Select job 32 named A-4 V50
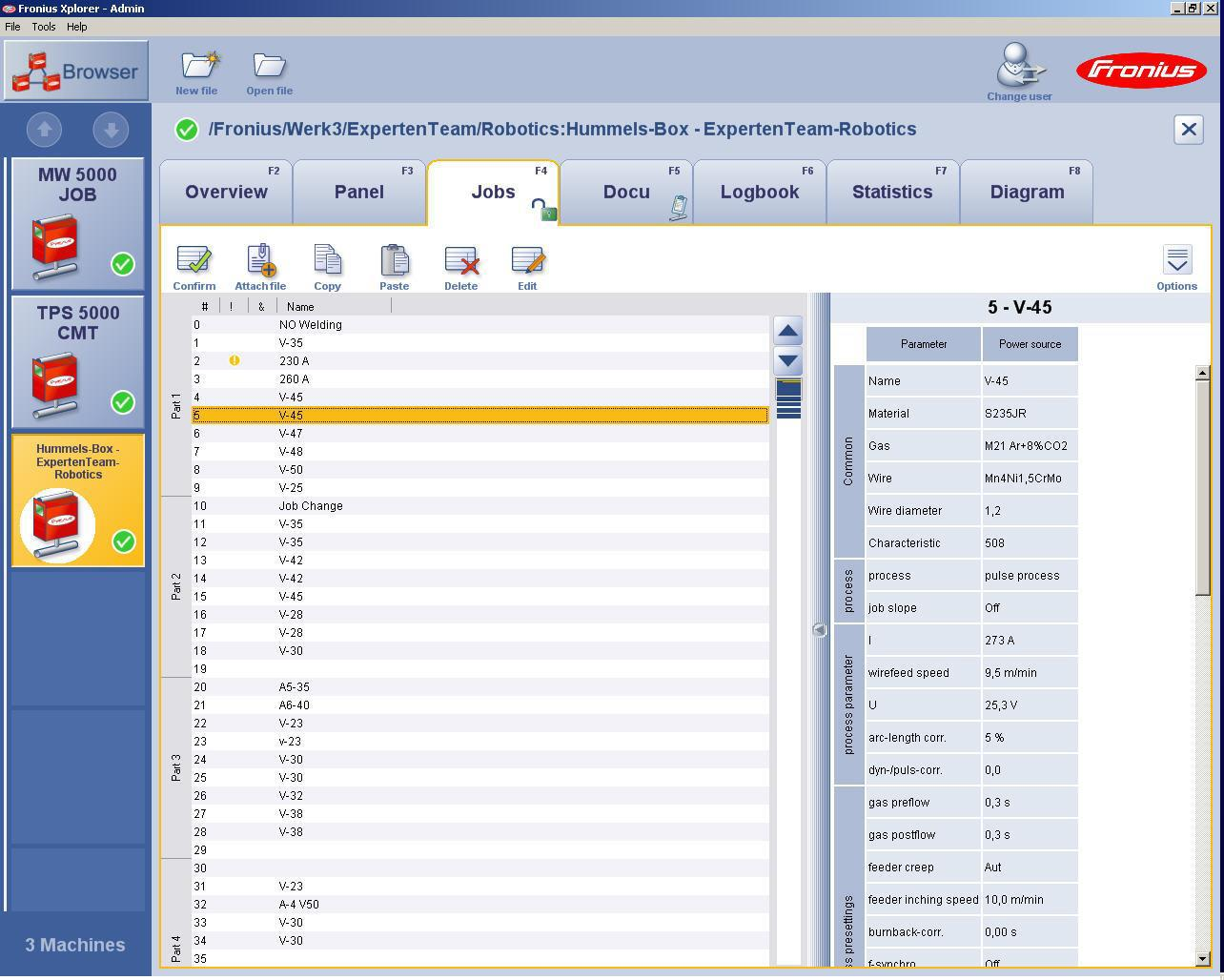The height and width of the screenshot is (980, 1224). (479, 905)
